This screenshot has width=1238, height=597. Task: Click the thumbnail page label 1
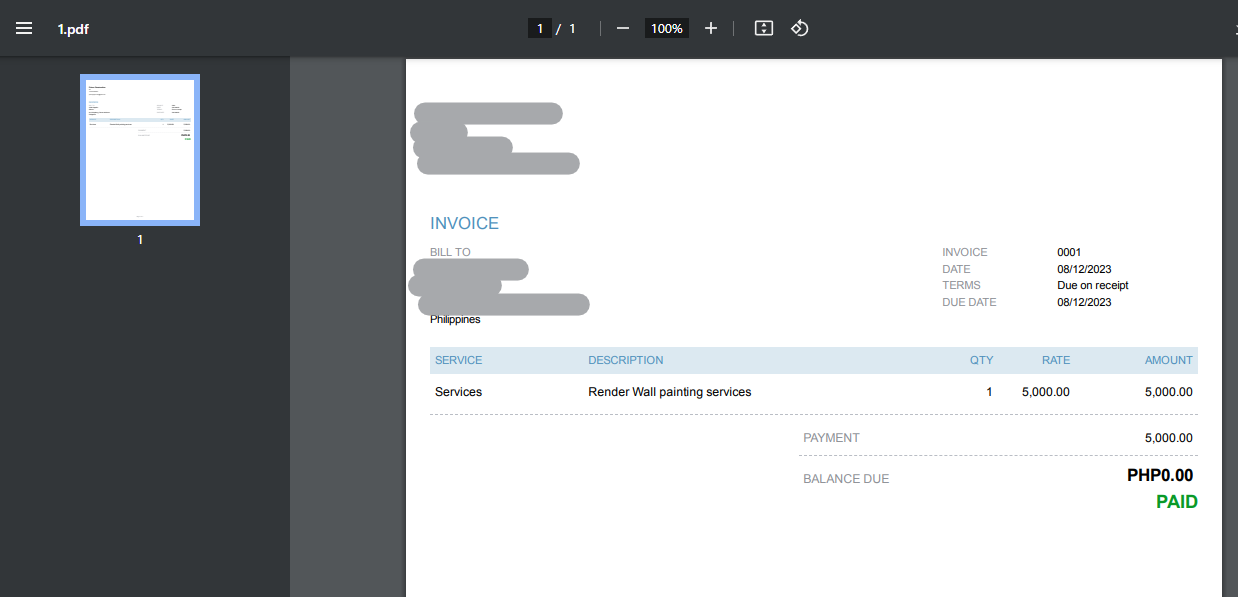click(x=140, y=240)
